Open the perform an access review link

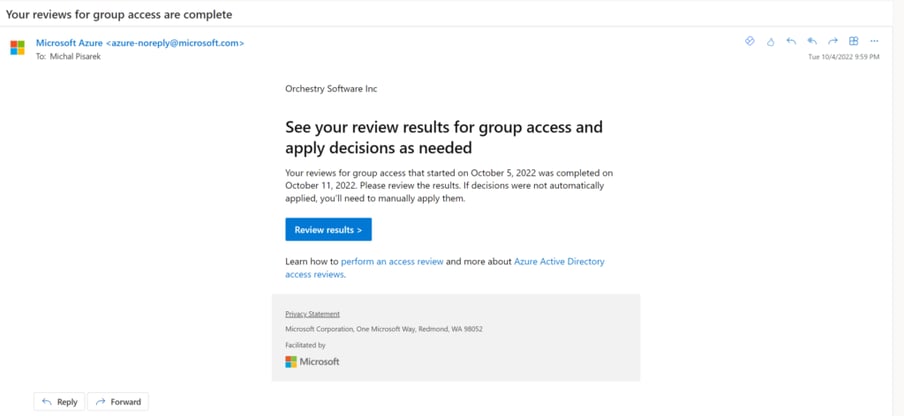[x=392, y=262]
